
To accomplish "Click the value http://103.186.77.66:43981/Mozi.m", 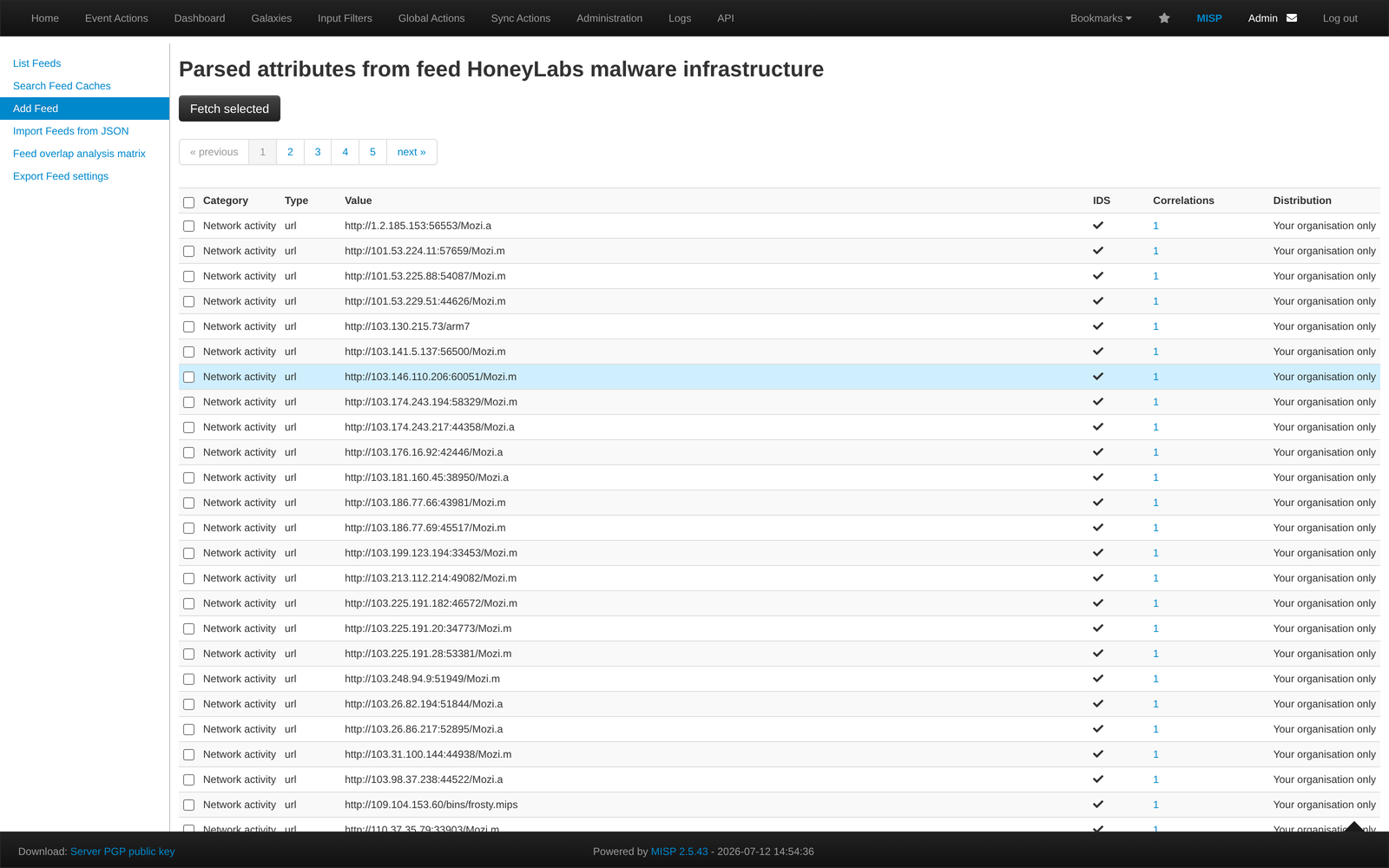I will [425, 503].
